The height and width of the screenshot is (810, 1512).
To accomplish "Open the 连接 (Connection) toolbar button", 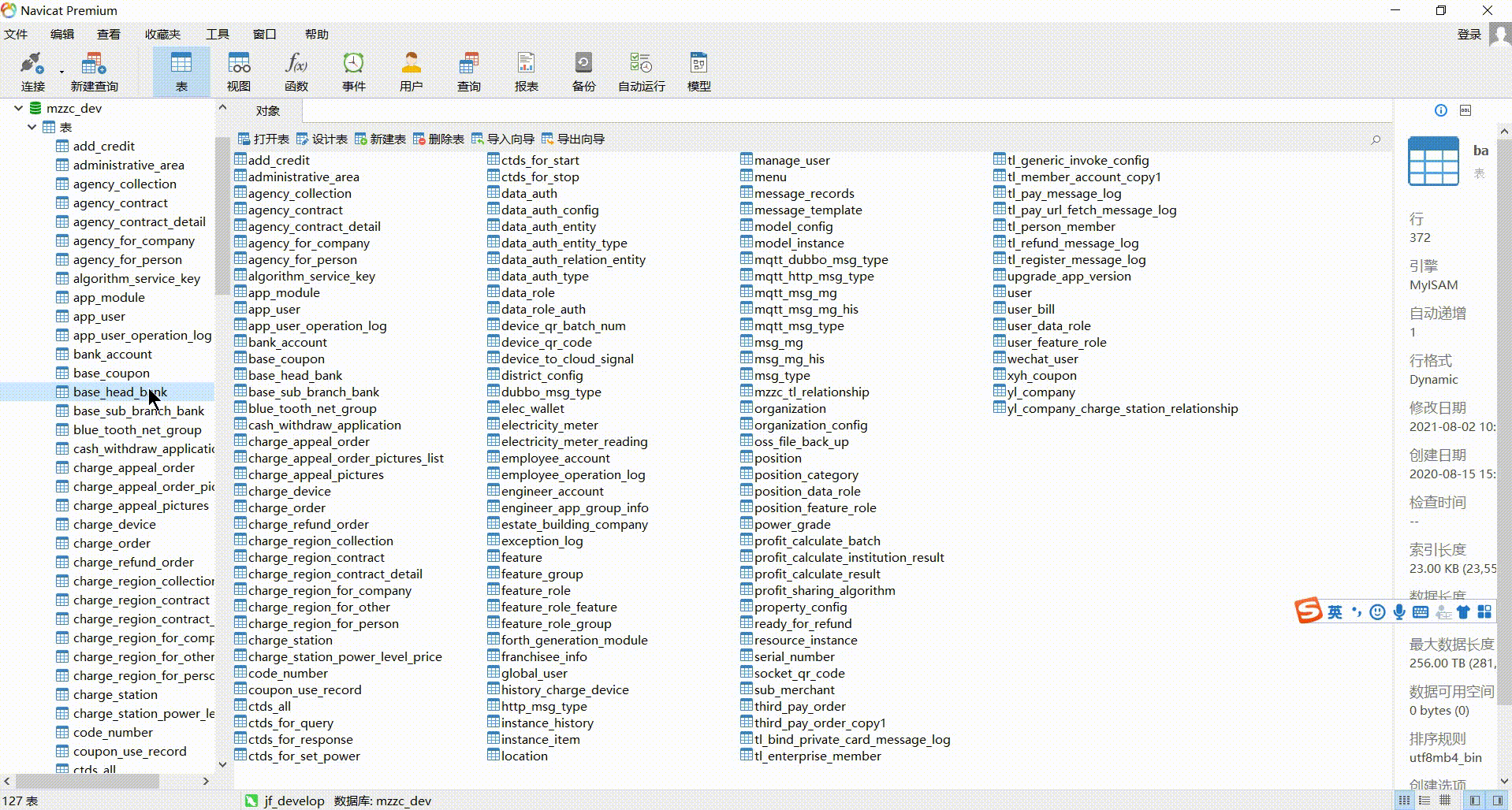I will [x=32, y=71].
